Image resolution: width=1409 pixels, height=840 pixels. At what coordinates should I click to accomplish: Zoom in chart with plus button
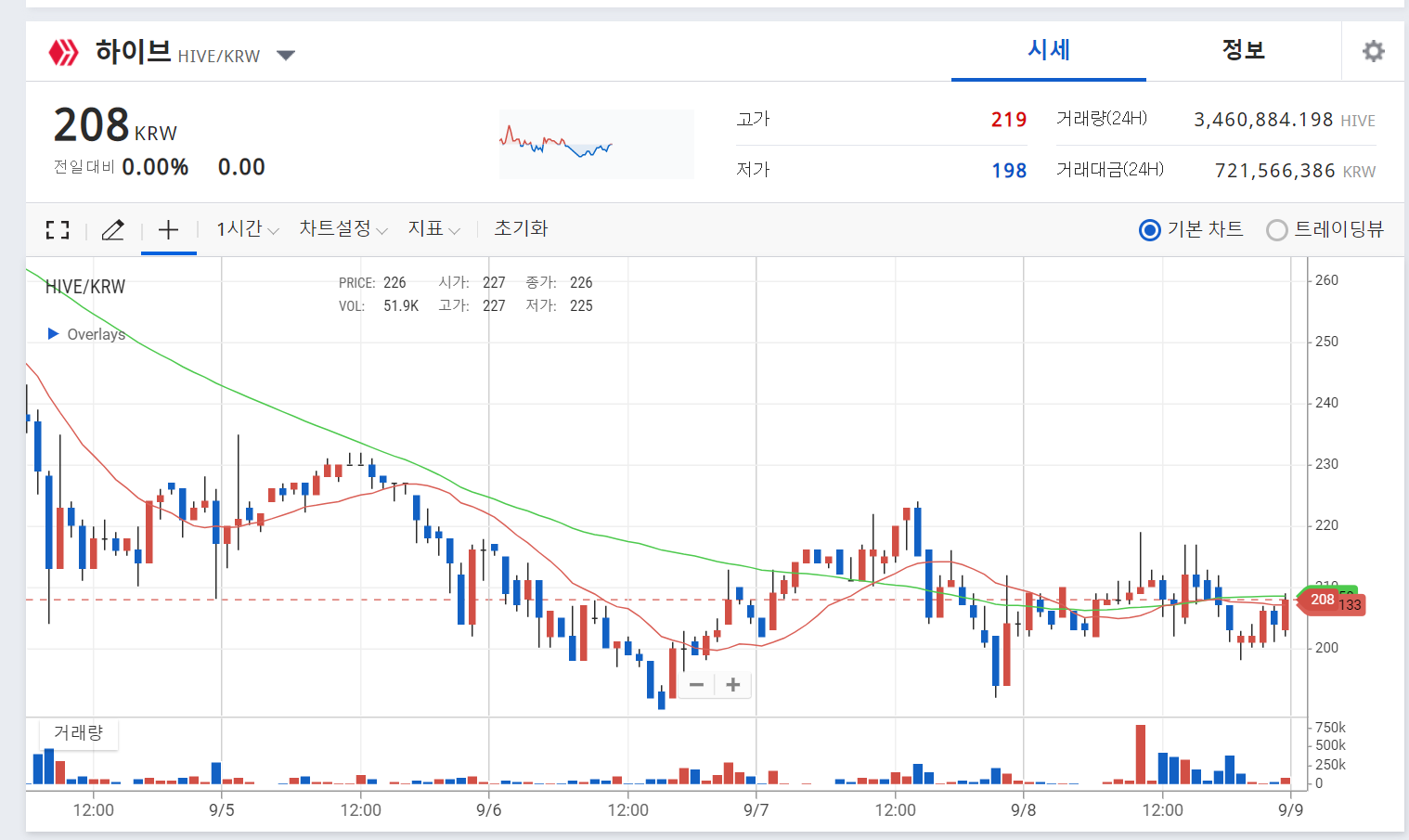coord(733,685)
